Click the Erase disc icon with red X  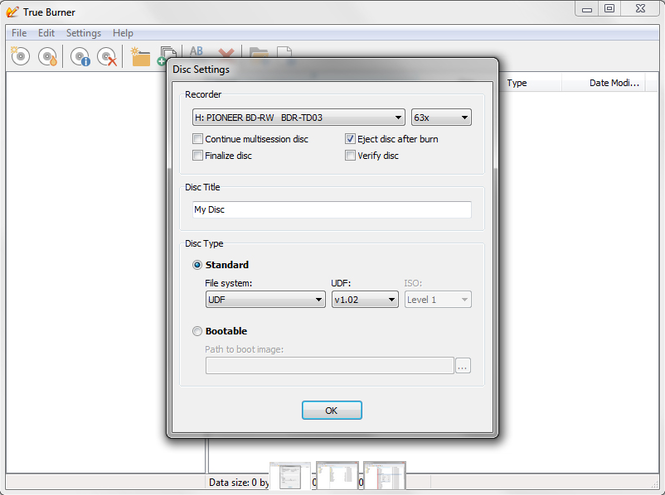(x=107, y=56)
